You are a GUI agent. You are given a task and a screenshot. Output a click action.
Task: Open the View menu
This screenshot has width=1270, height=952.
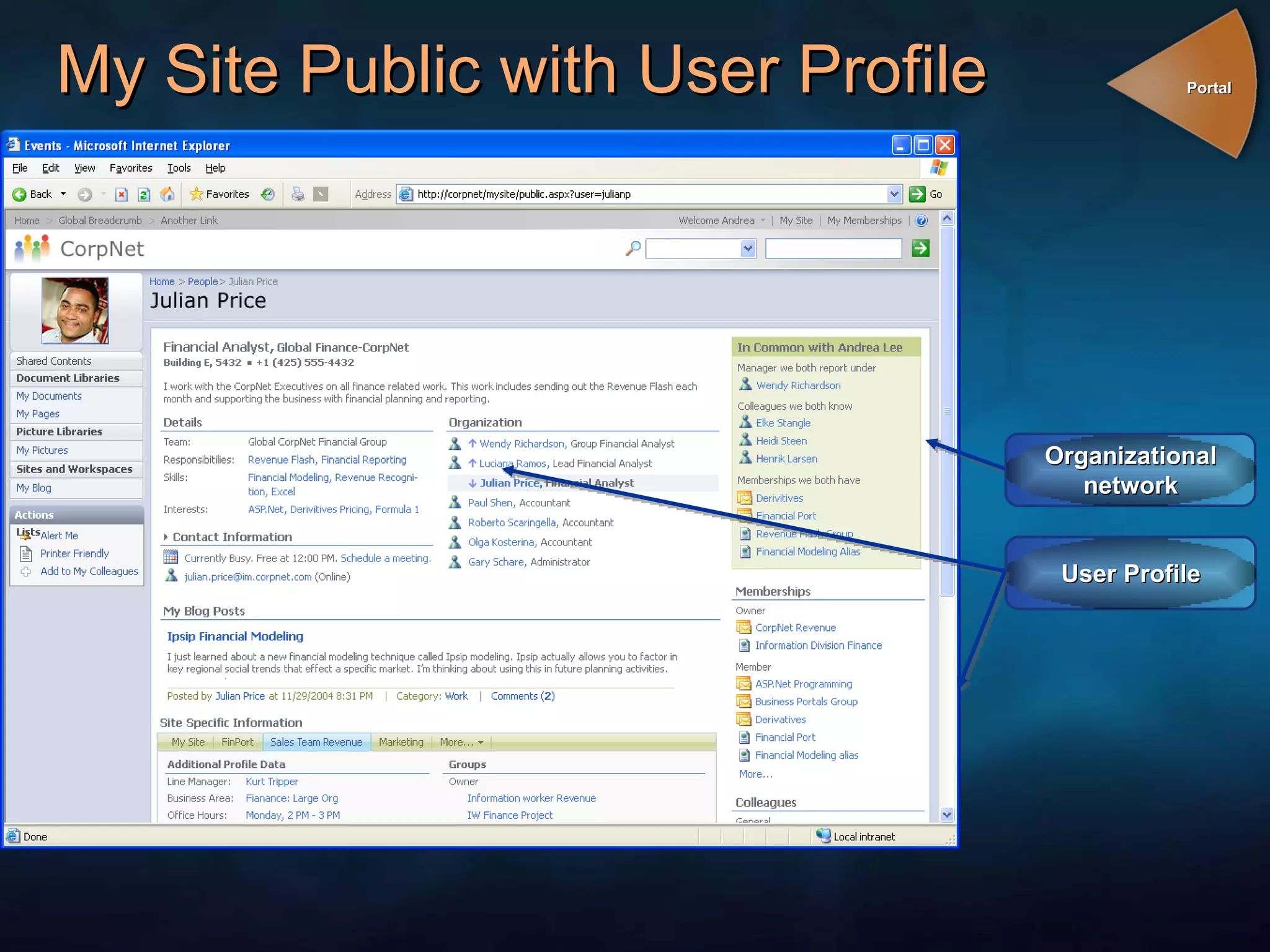point(84,168)
